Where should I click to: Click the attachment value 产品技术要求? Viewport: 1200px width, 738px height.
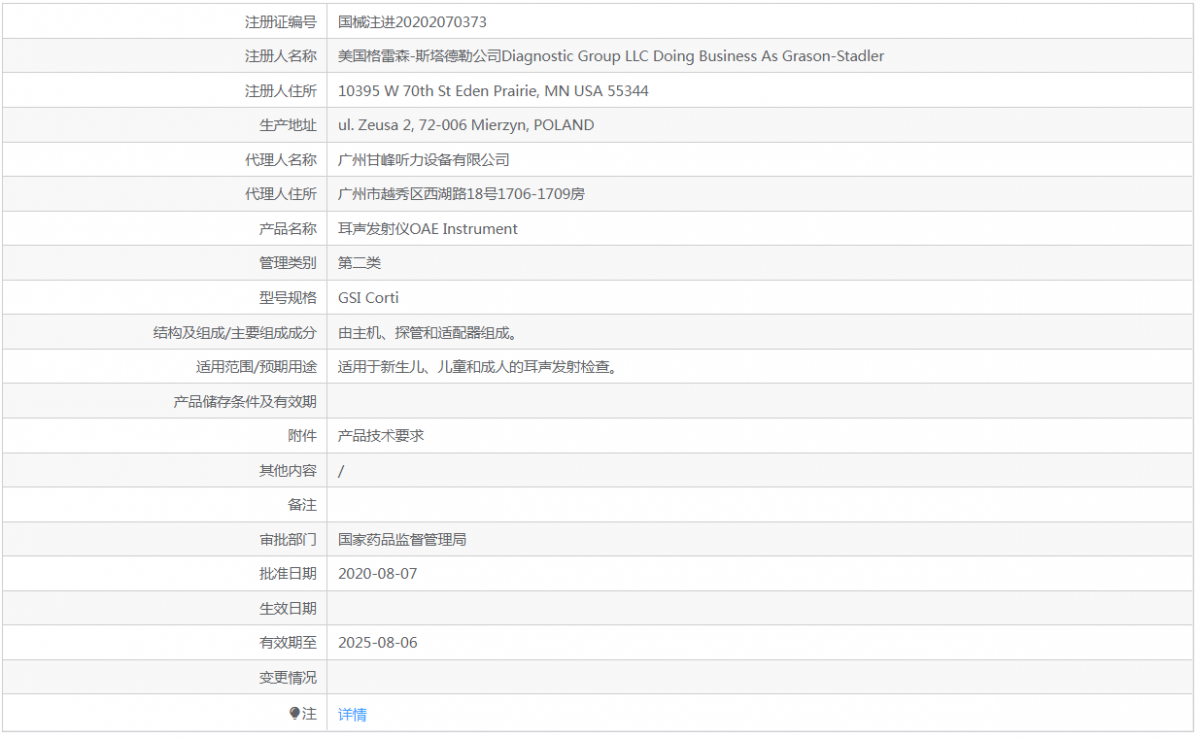pos(381,436)
